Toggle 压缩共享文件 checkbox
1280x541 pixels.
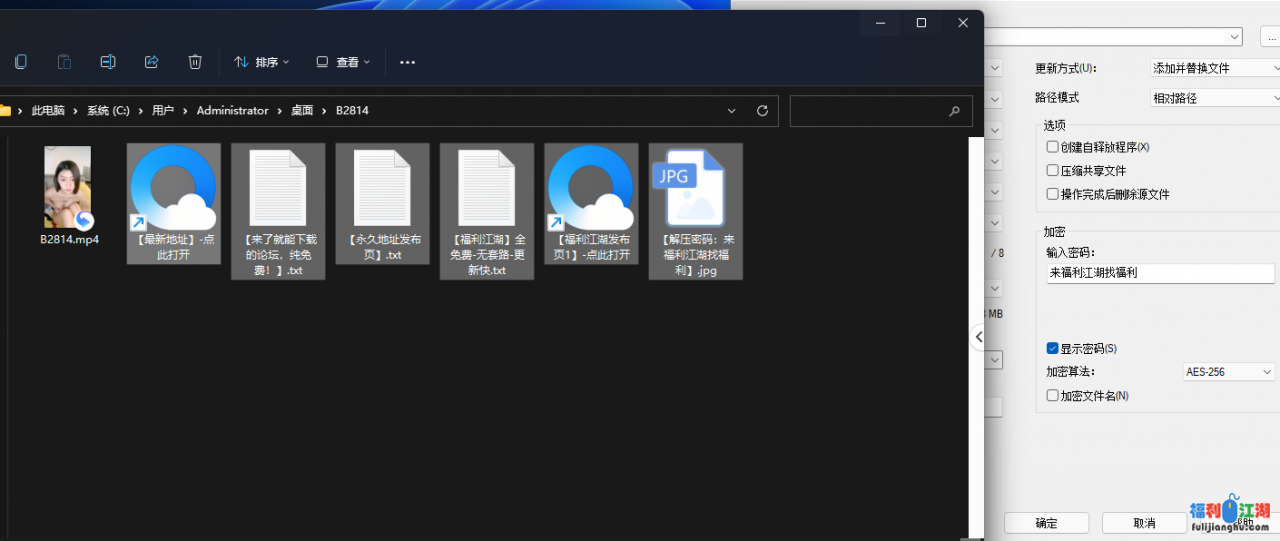pos(1052,171)
